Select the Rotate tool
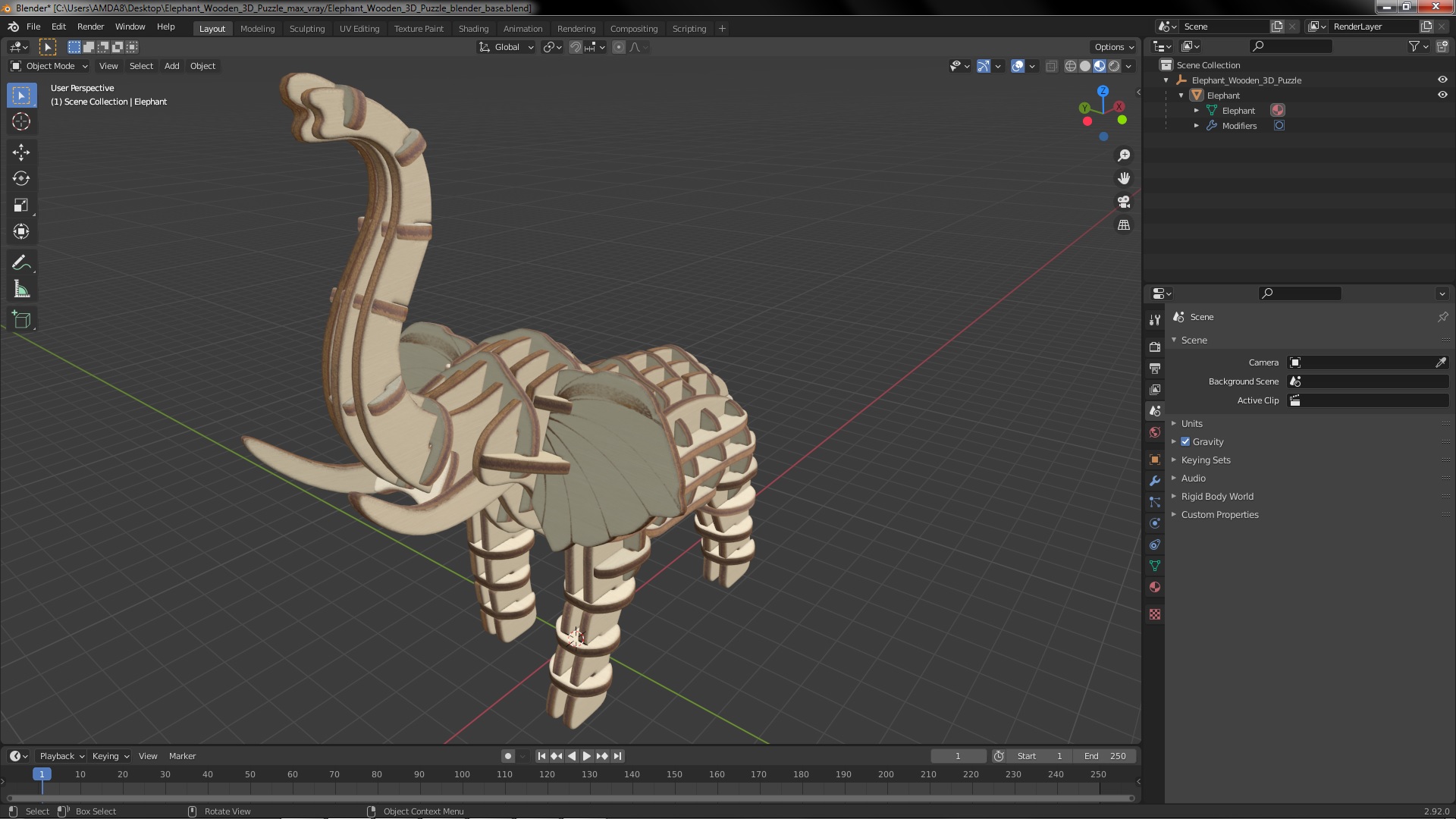 click(21, 179)
